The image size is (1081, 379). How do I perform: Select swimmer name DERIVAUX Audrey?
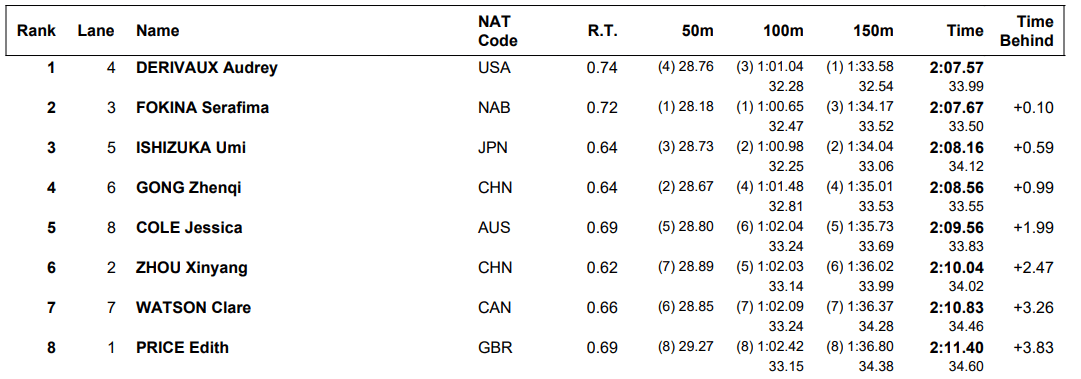click(x=207, y=68)
